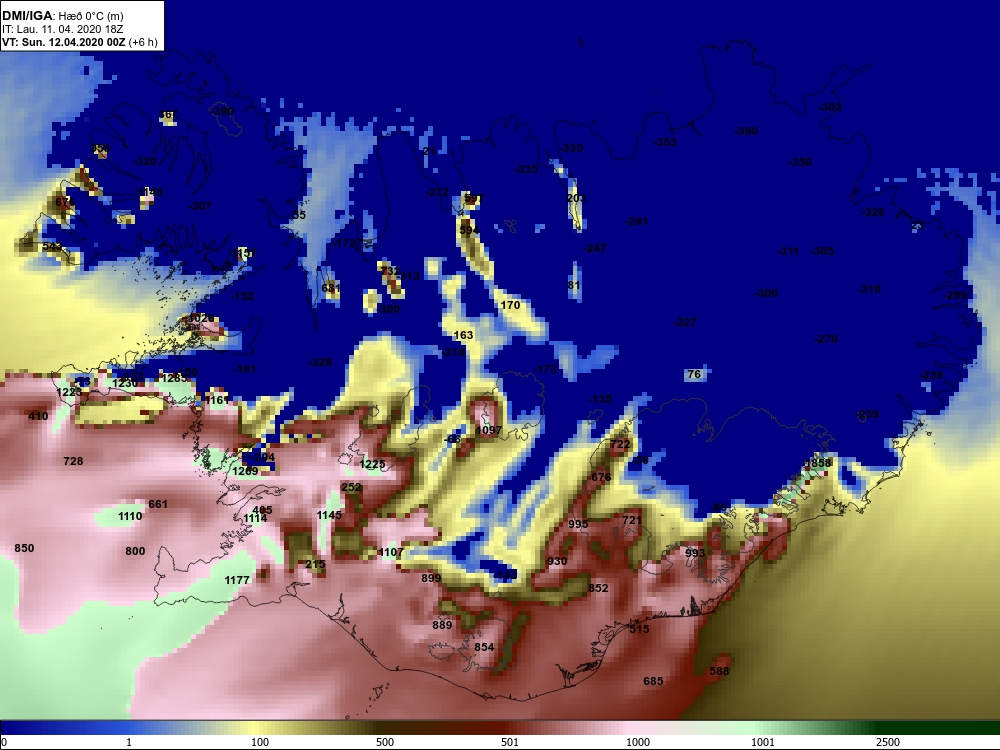Click the map value '721'
The image size is (1000, 750).
631,520
